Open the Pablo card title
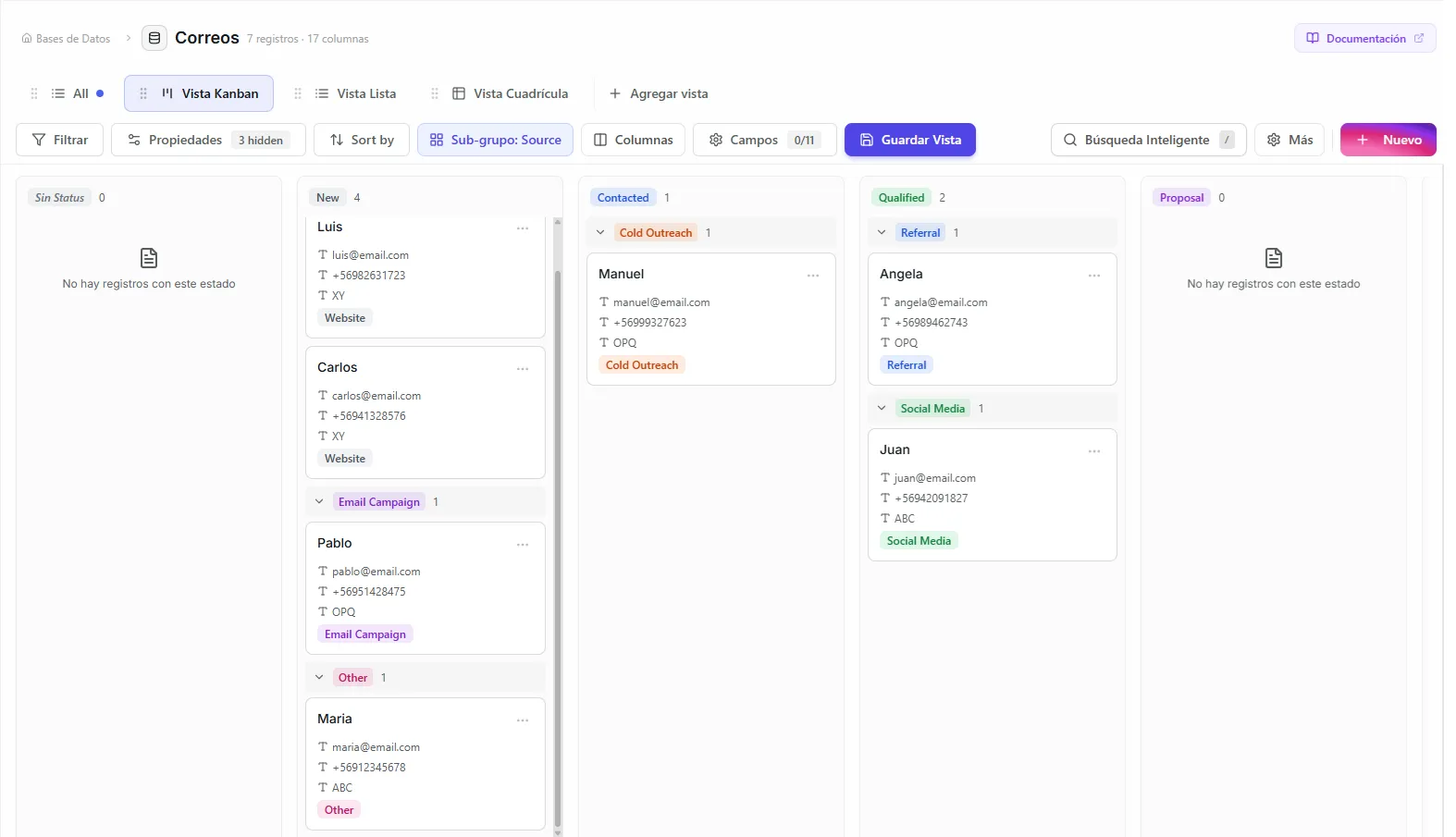Screen dimensions: 1456x837 click(334, 543)
